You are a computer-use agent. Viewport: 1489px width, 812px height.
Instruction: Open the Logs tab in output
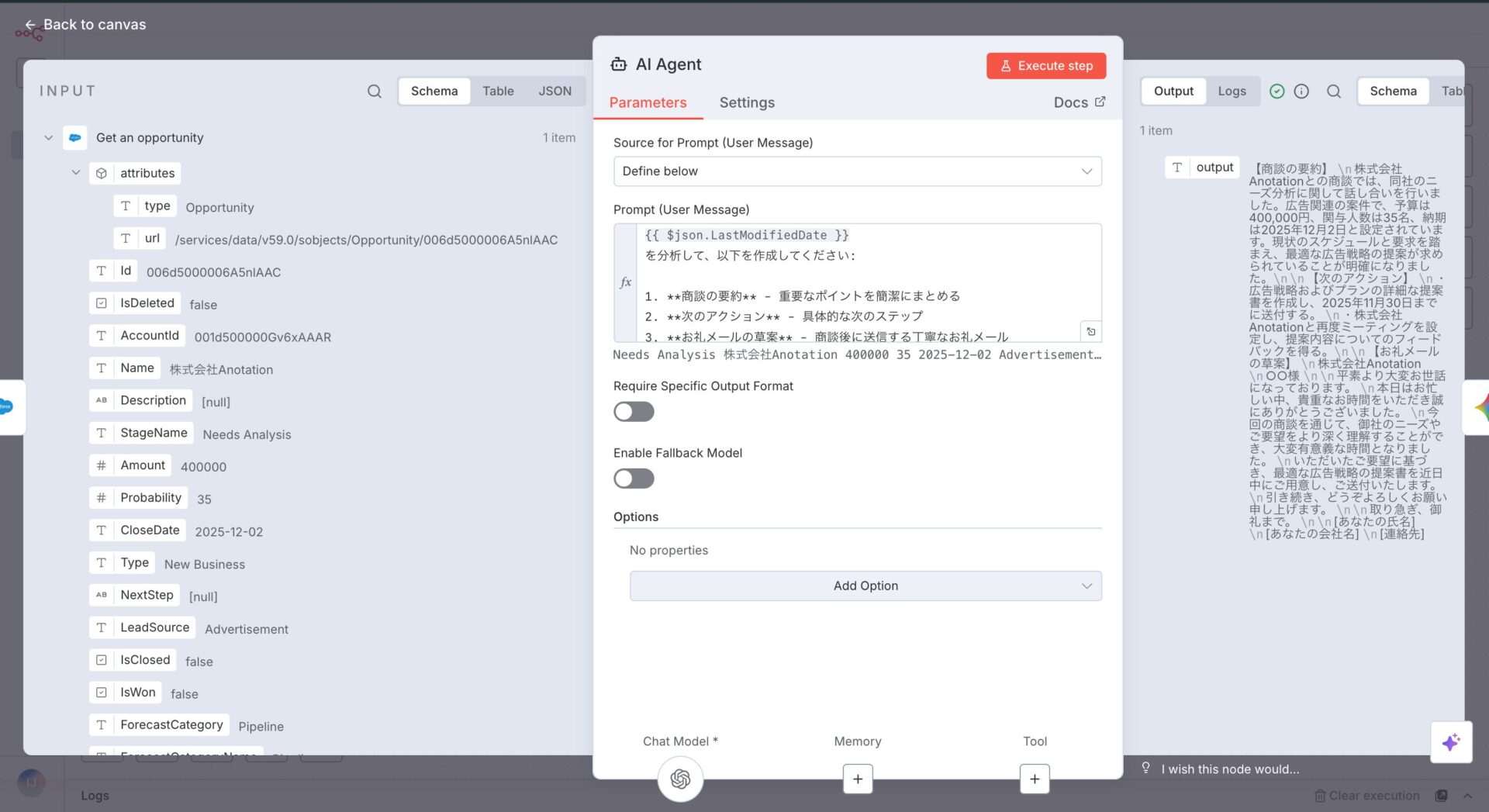[x=1231, y=92]
